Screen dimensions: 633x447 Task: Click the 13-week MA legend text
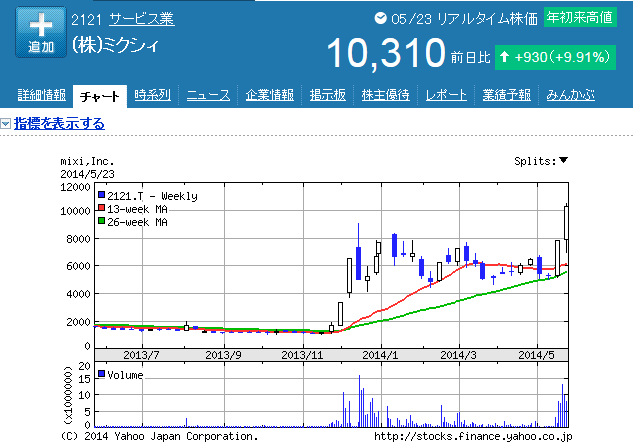coord(137,209)
